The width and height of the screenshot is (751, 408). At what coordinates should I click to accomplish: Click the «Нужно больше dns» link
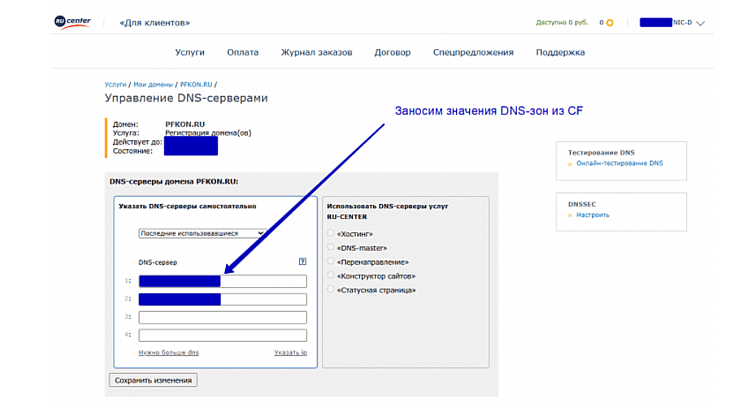tap(169, 352)
